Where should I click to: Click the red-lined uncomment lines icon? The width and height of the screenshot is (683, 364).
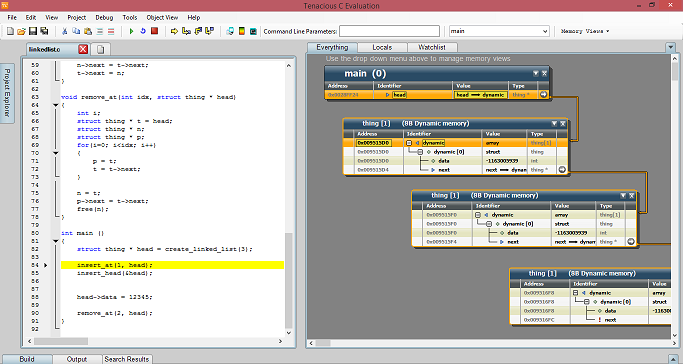111,31
